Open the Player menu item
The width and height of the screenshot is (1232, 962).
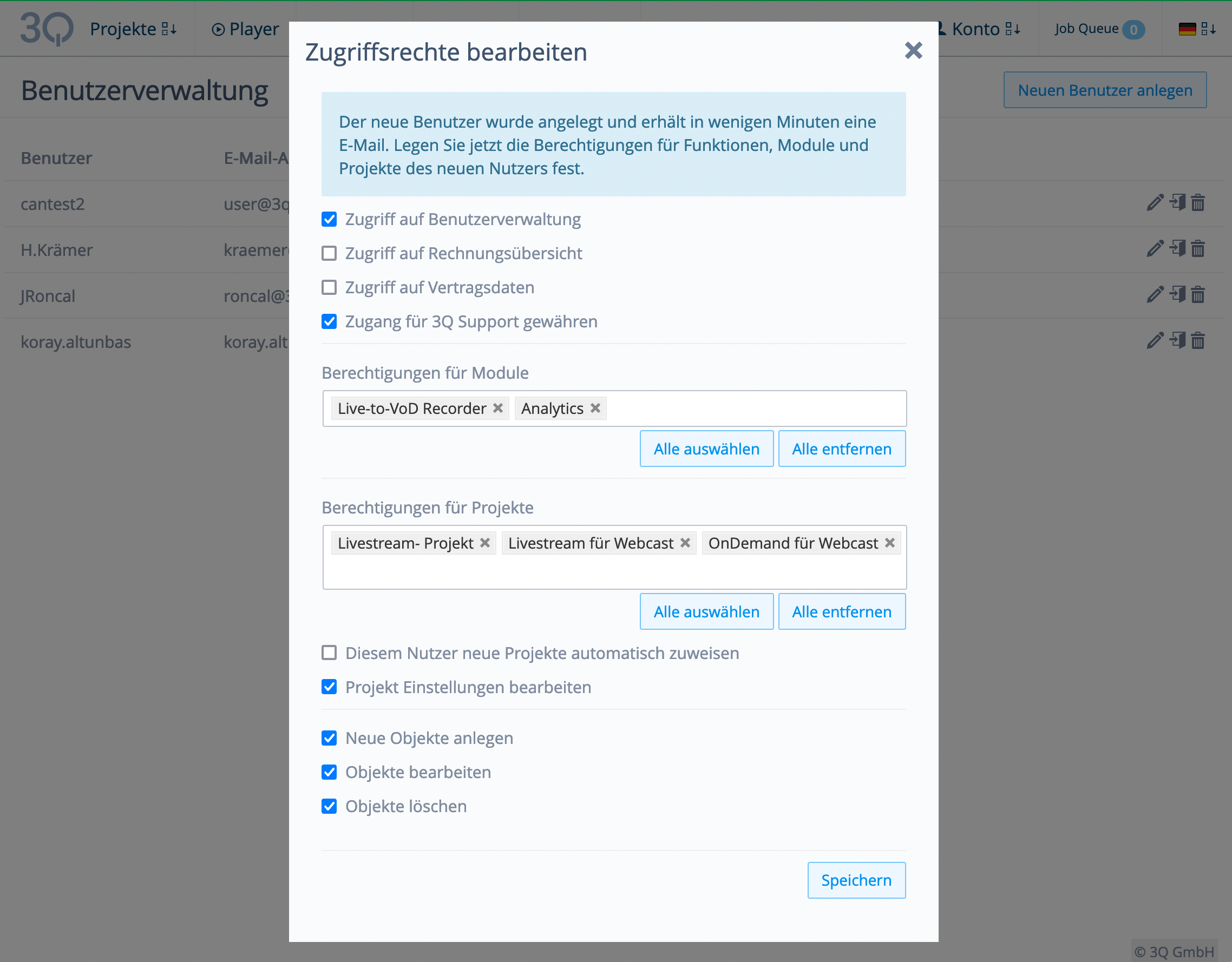click(245, 29)
